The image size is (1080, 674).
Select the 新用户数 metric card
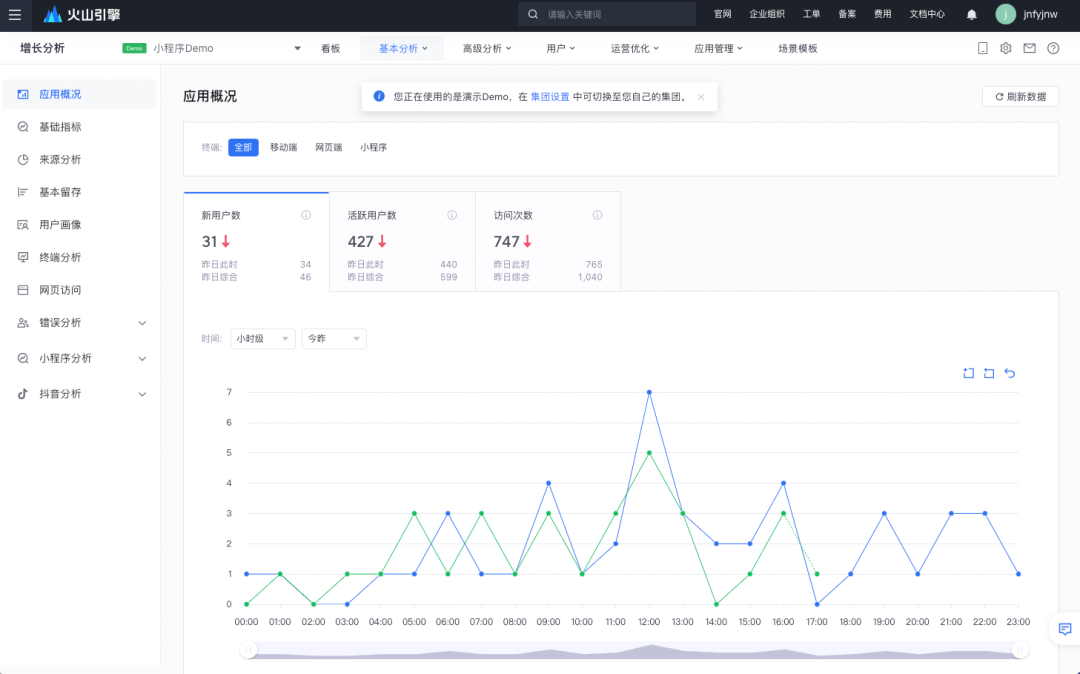pyautogui.click(x=256, y=242)
